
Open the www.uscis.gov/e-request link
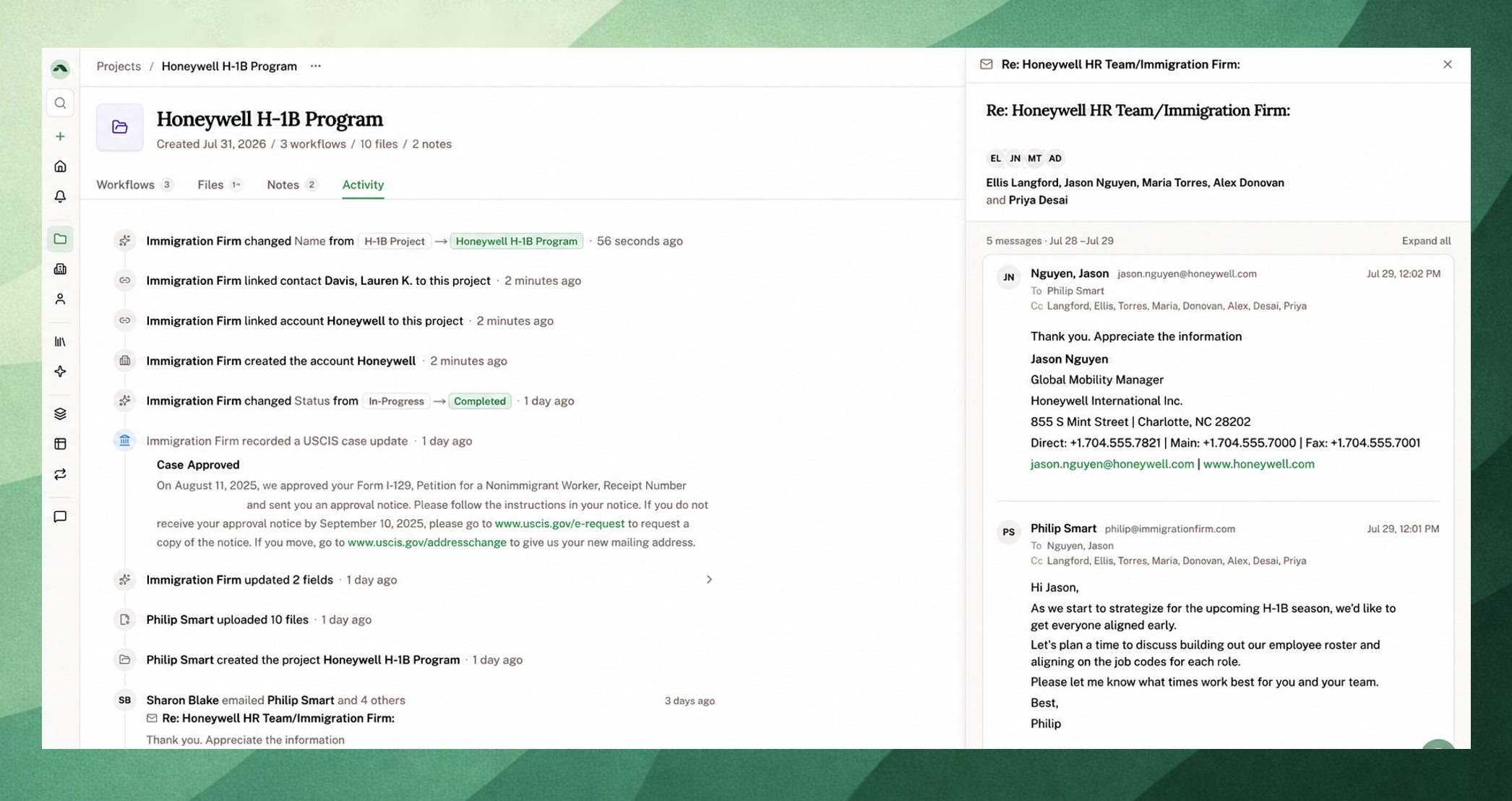(x=559, y=523)
